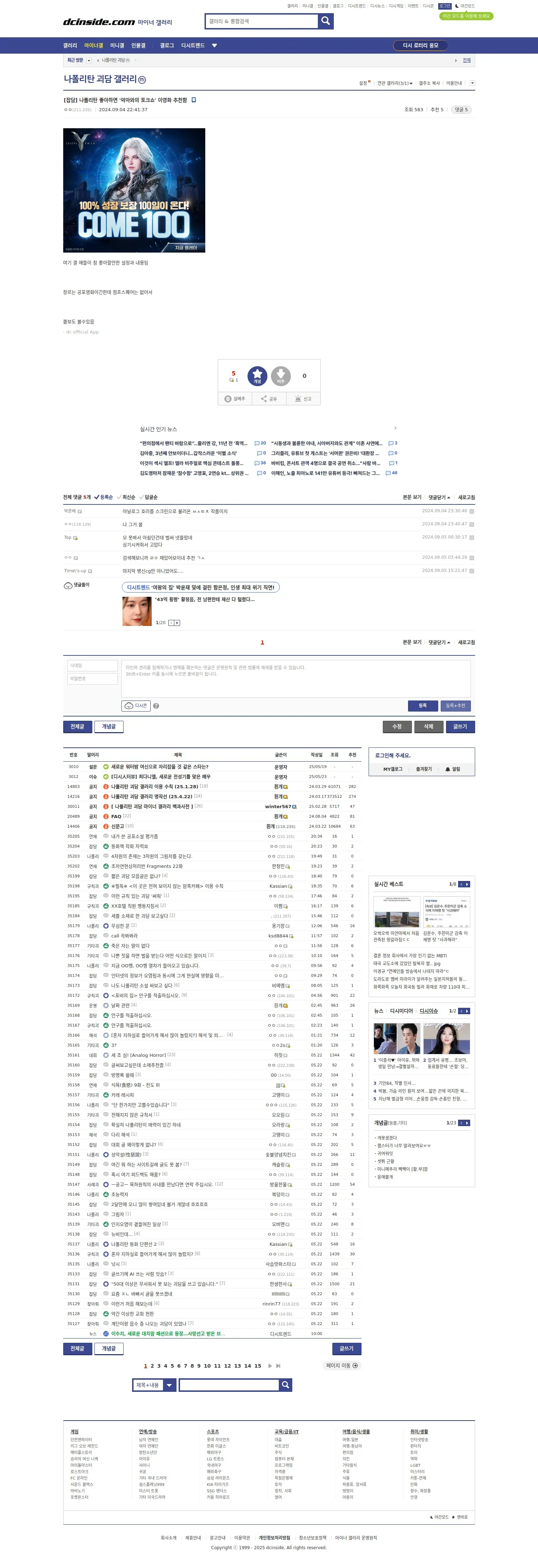
Task: Click the COME 100 game ad image
Action: 134,190
